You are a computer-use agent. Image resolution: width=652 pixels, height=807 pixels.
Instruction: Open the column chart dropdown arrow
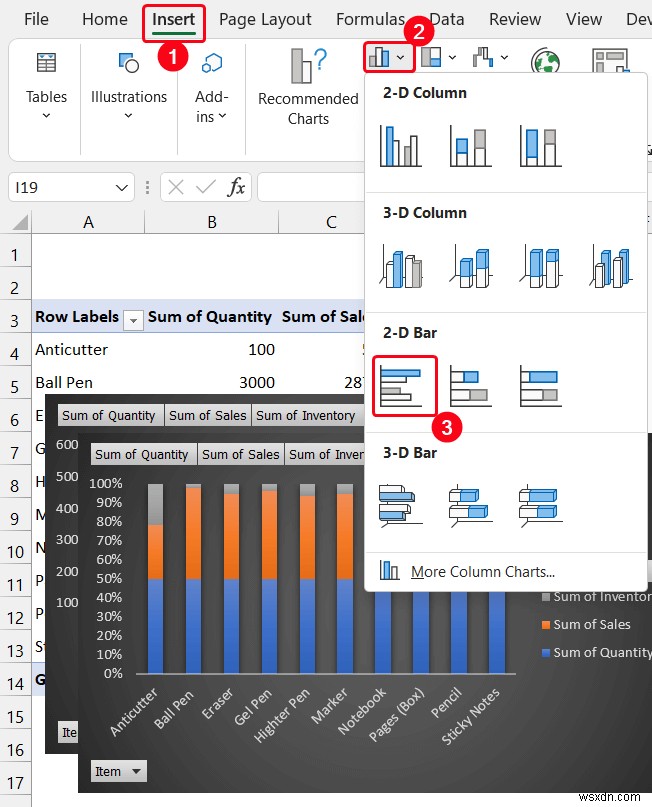[400, 57]
